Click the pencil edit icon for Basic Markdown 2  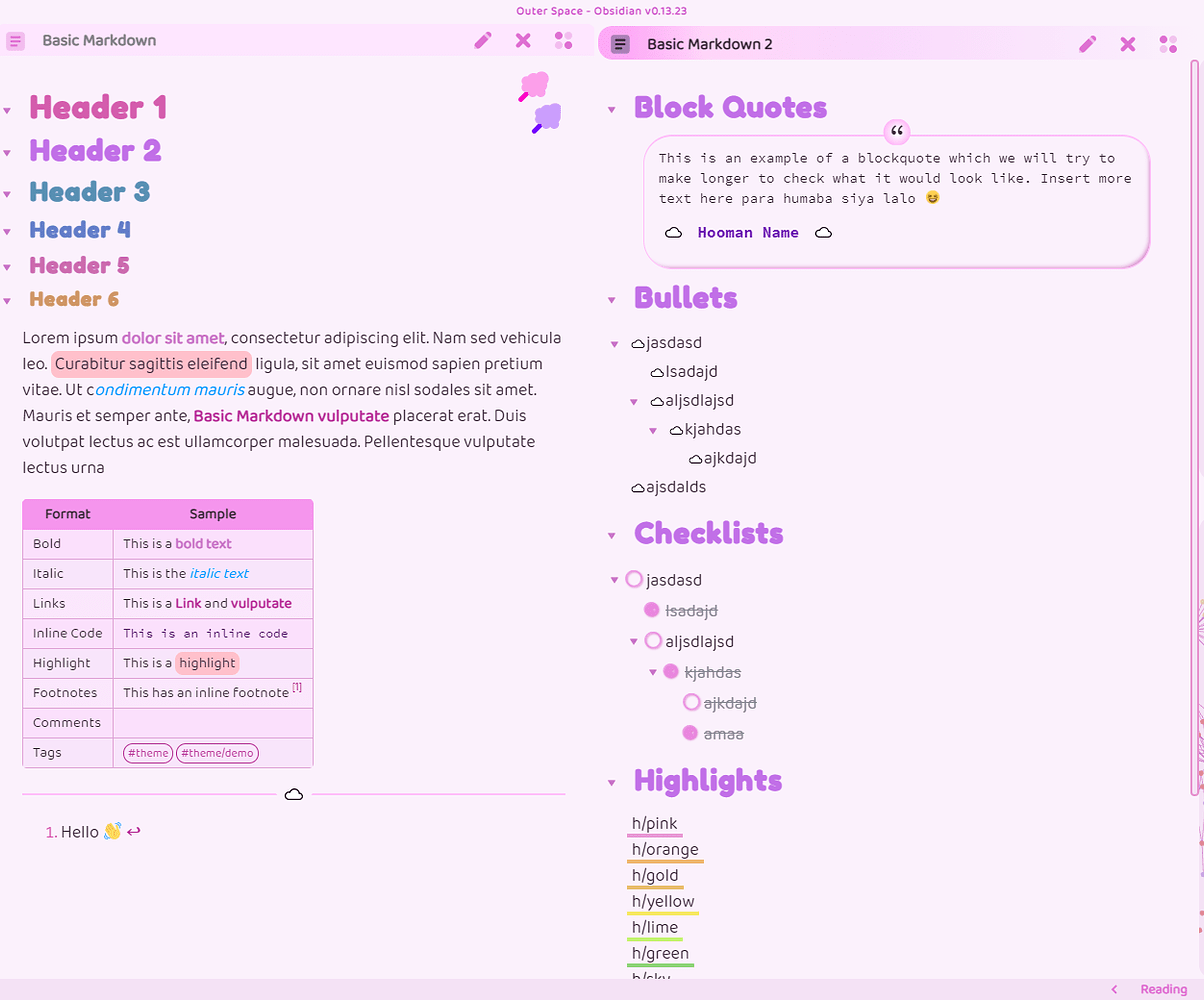[1088, 44]
